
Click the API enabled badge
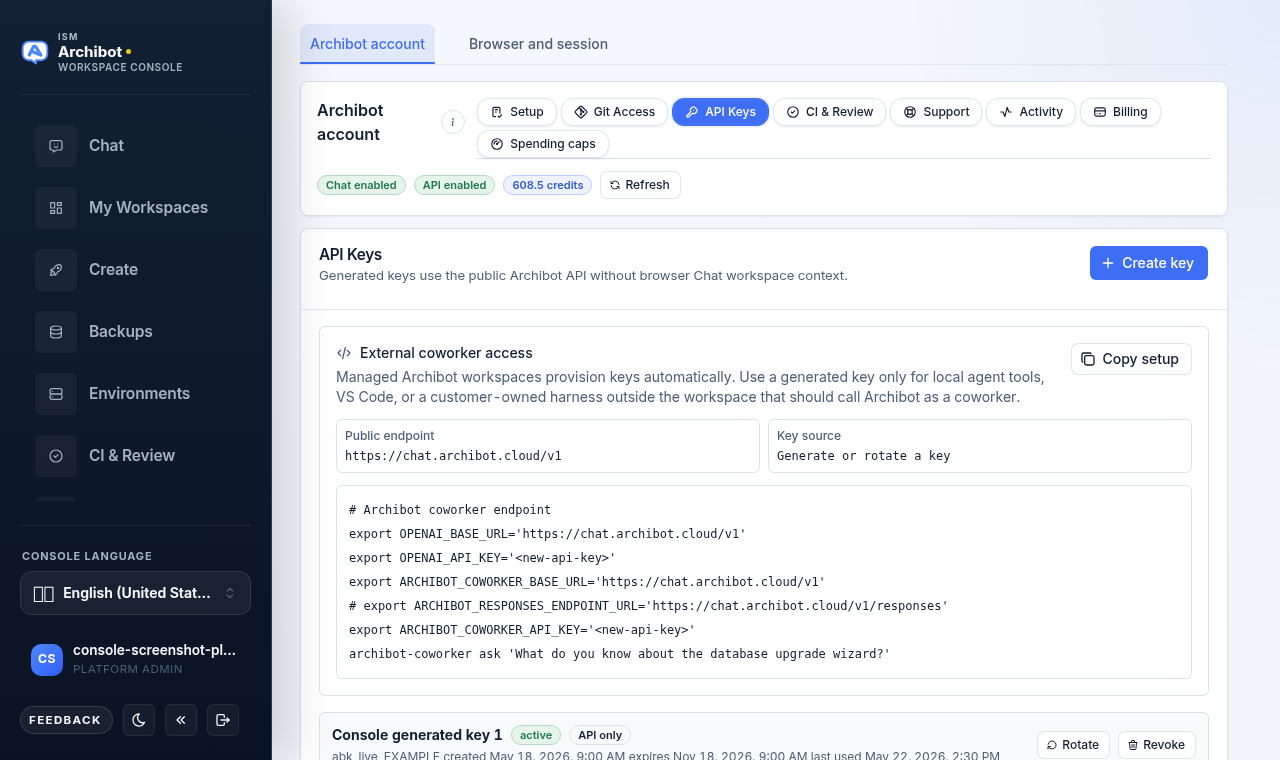[454, 185]
